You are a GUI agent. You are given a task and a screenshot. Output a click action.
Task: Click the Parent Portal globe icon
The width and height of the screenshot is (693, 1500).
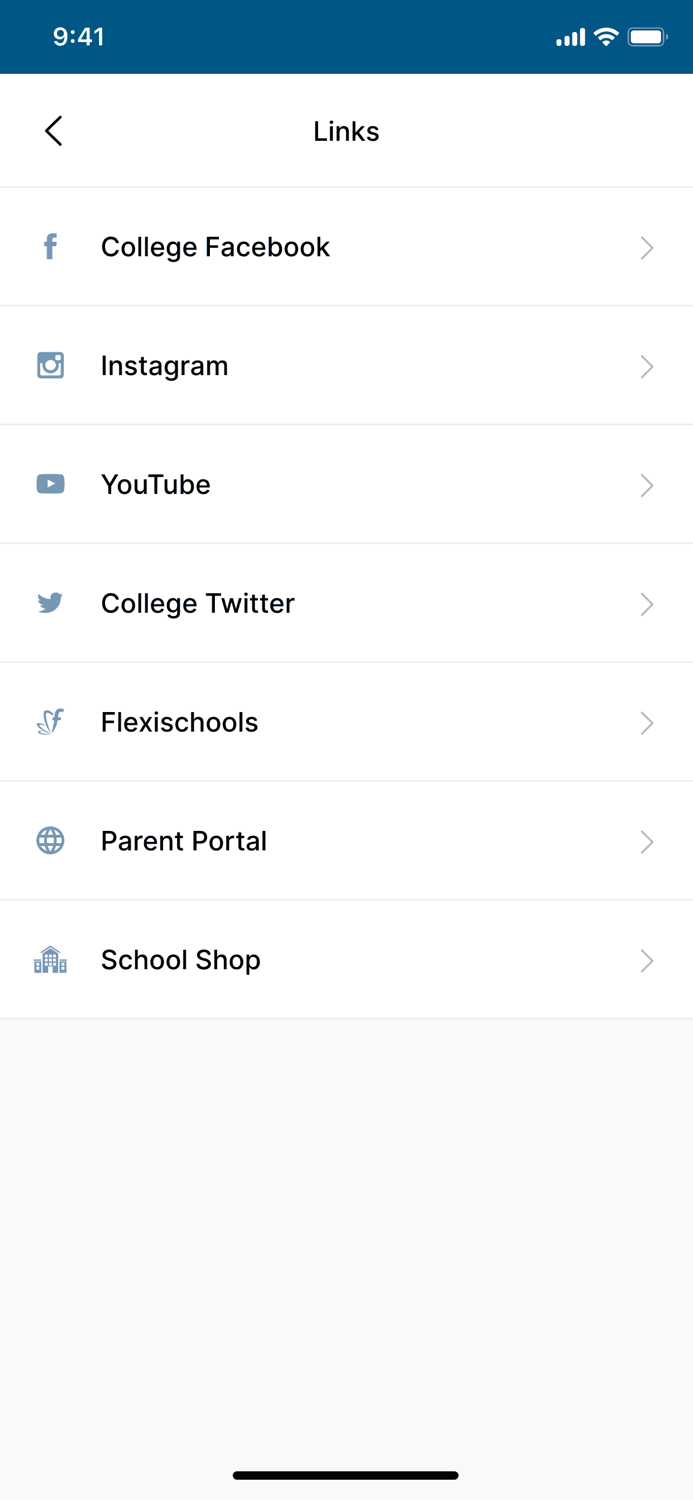50,841
